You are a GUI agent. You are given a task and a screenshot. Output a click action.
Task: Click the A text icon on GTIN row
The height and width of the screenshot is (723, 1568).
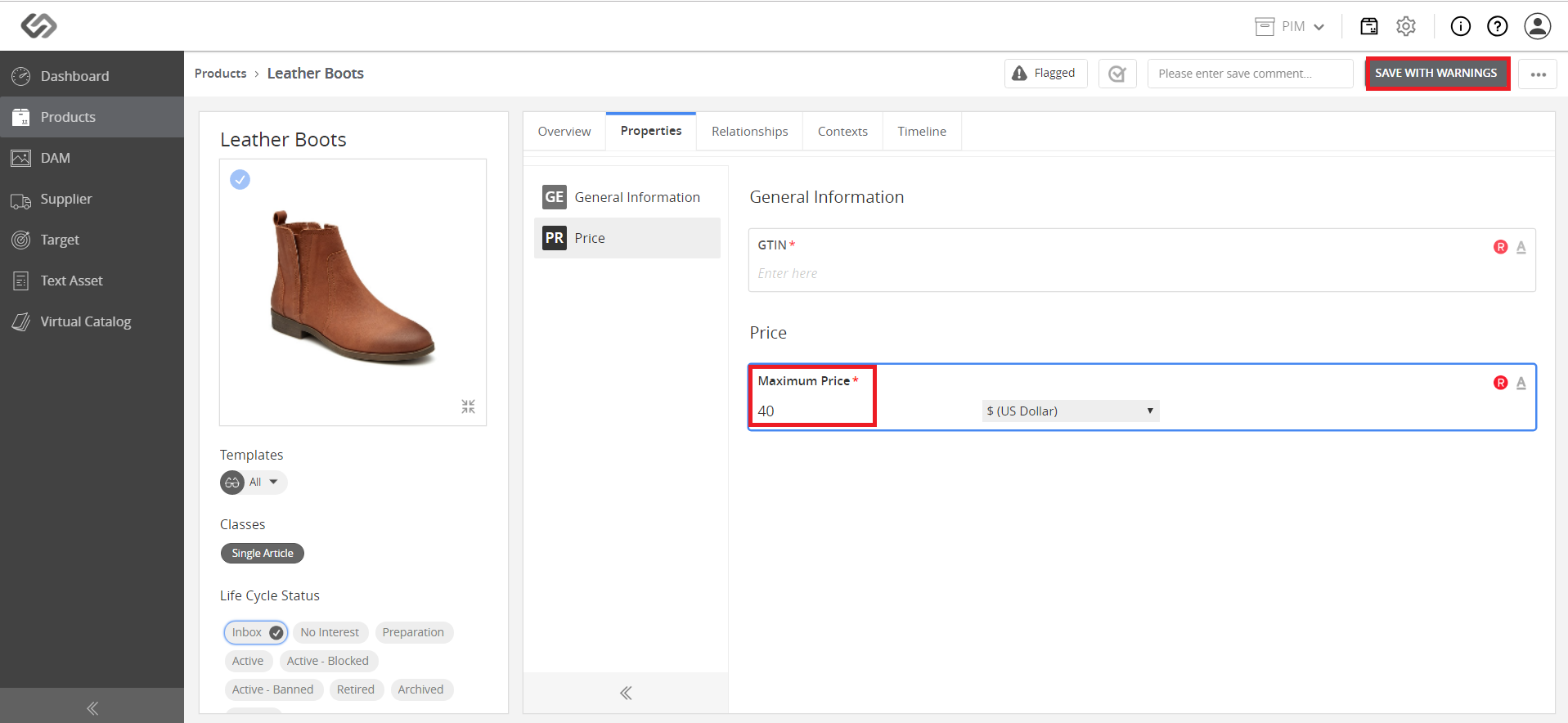click(x=1521, y=247)
